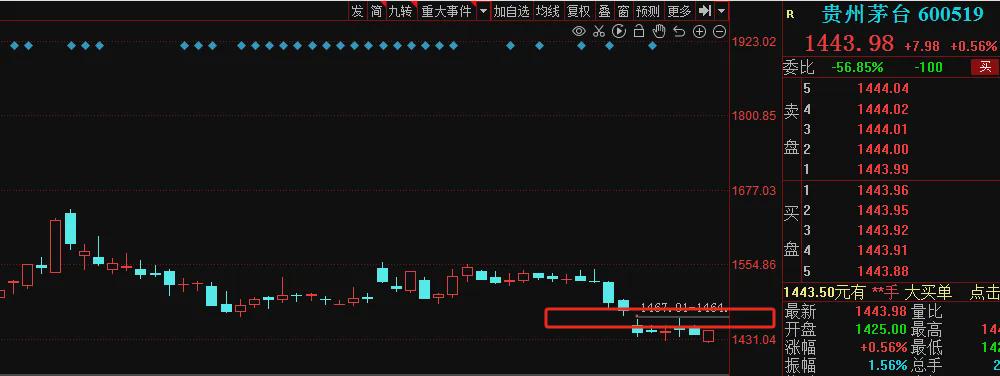Toggle the eye visibility icon above chart
The image size is (1000, 376).
point(579,31)
